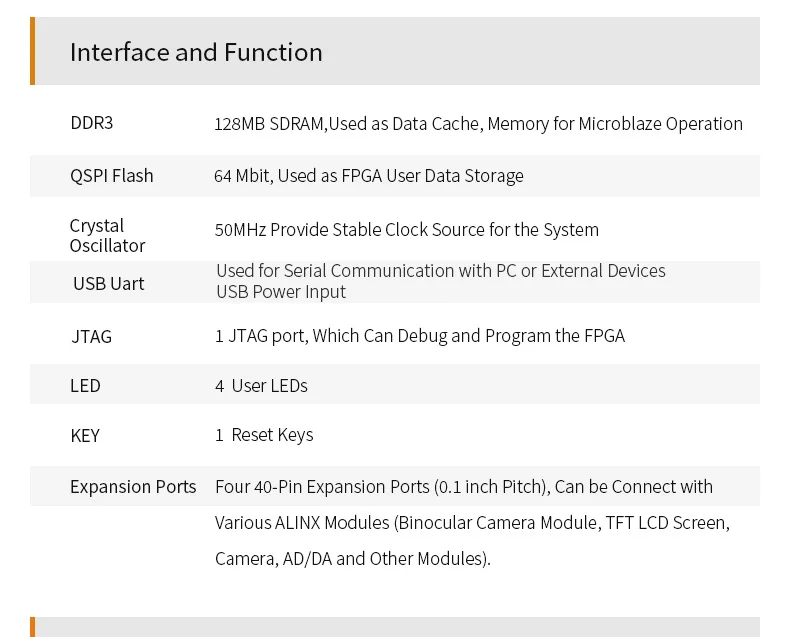
Task: Select the DDR3 row label
Action: click(x=92, y=123)
